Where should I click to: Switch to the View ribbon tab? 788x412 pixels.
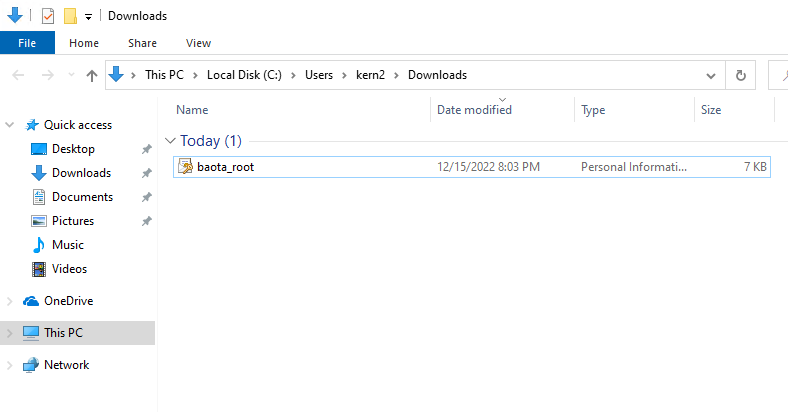[198, 43]
